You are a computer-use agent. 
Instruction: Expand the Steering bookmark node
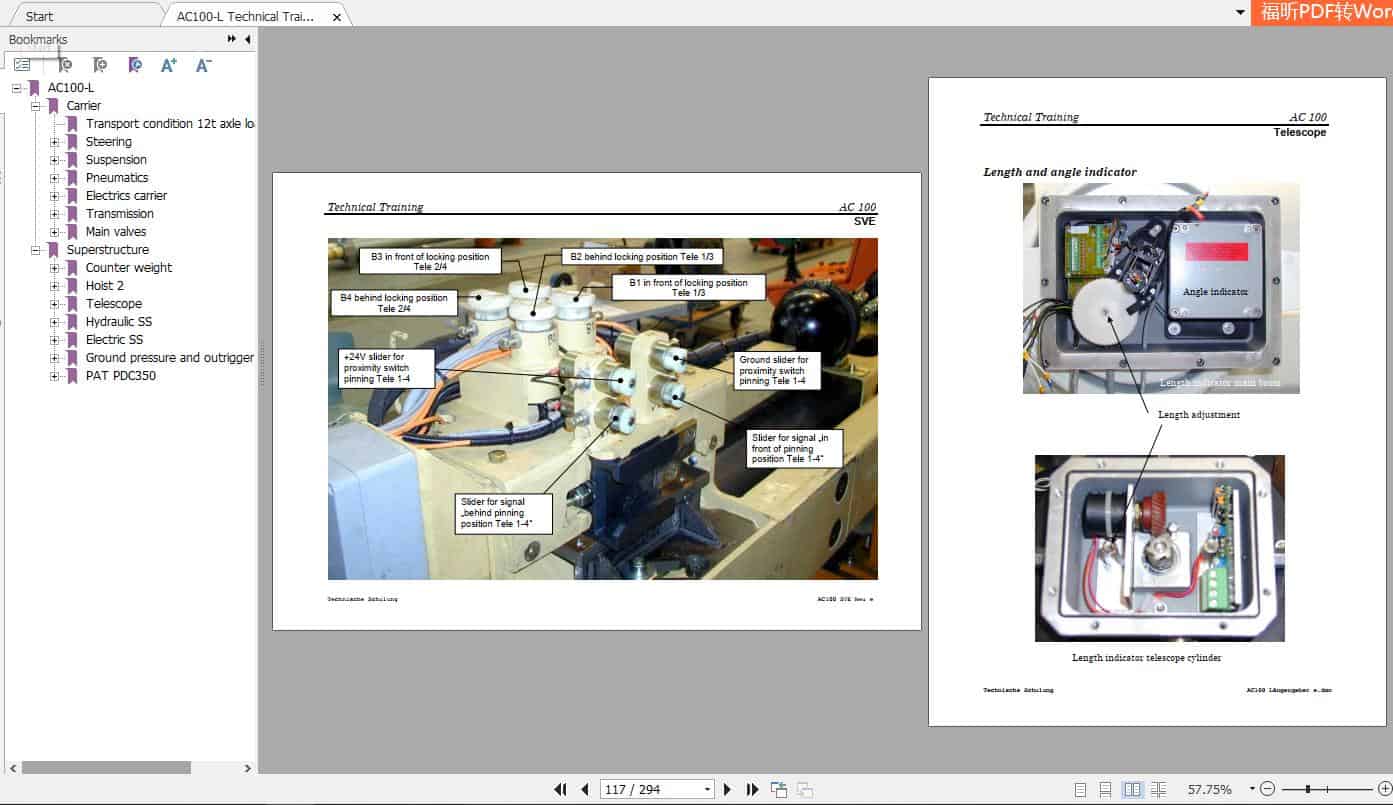click(55, 141)
